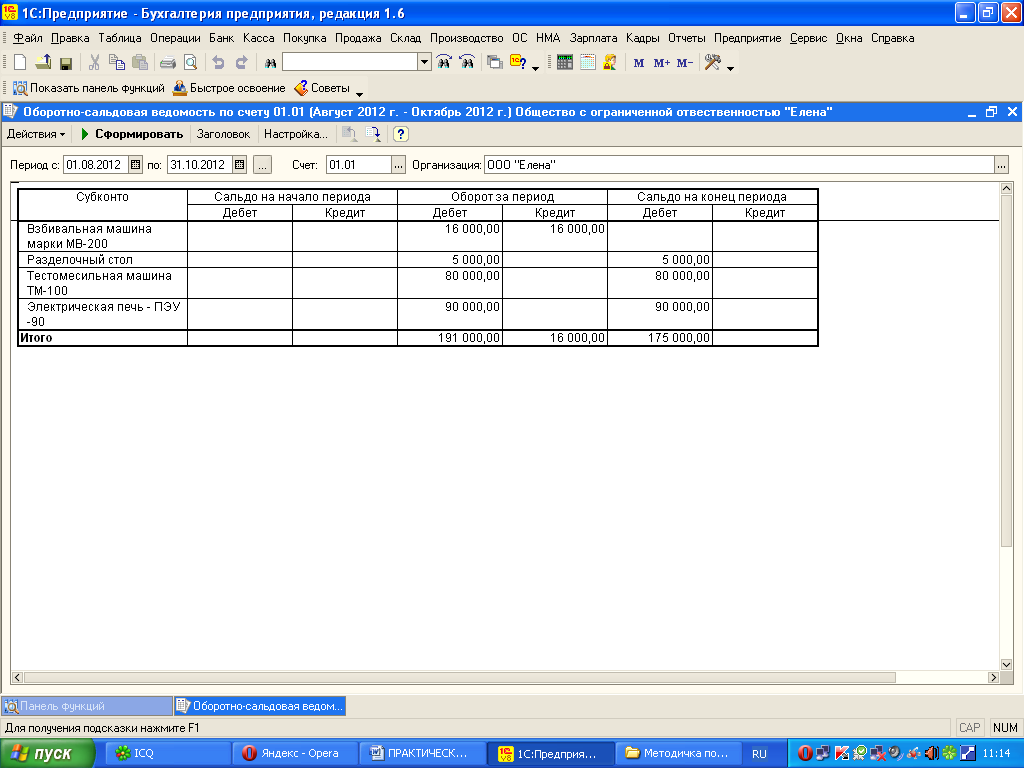
Task: Open organization selection ellipsis button
Action: tap(1001, 165)
